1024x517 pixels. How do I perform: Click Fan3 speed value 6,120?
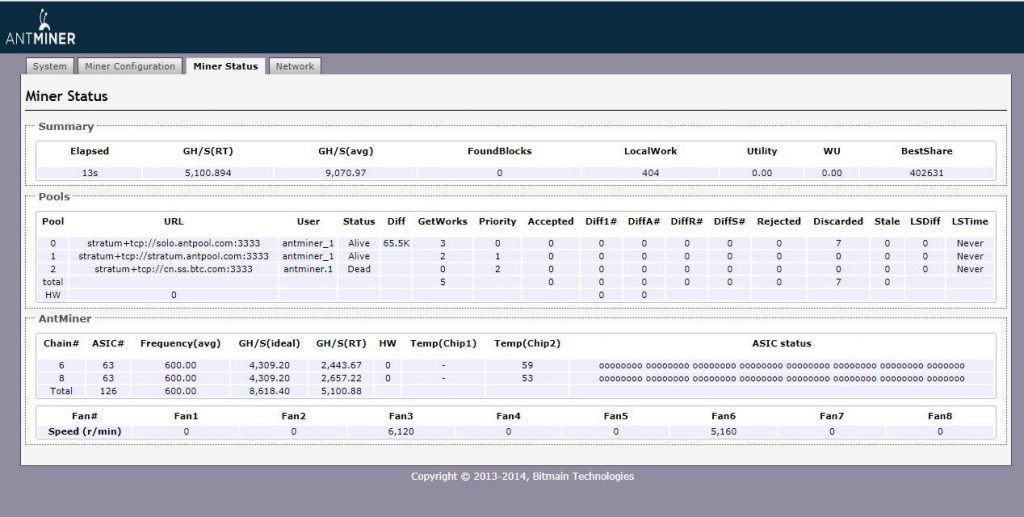tap(401, 431)
